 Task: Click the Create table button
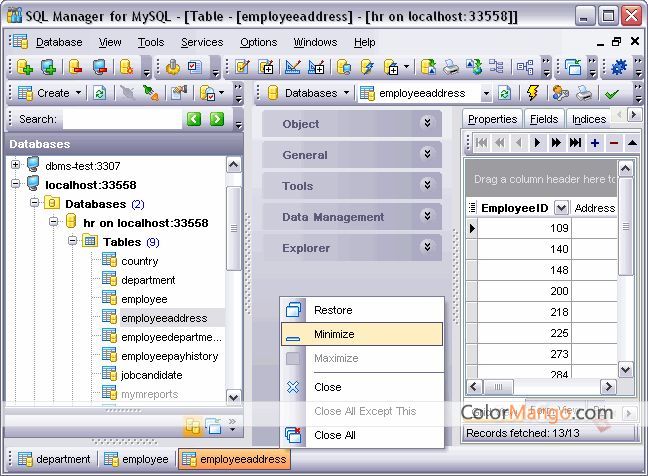pyautogui.click(x=43, y=93)
